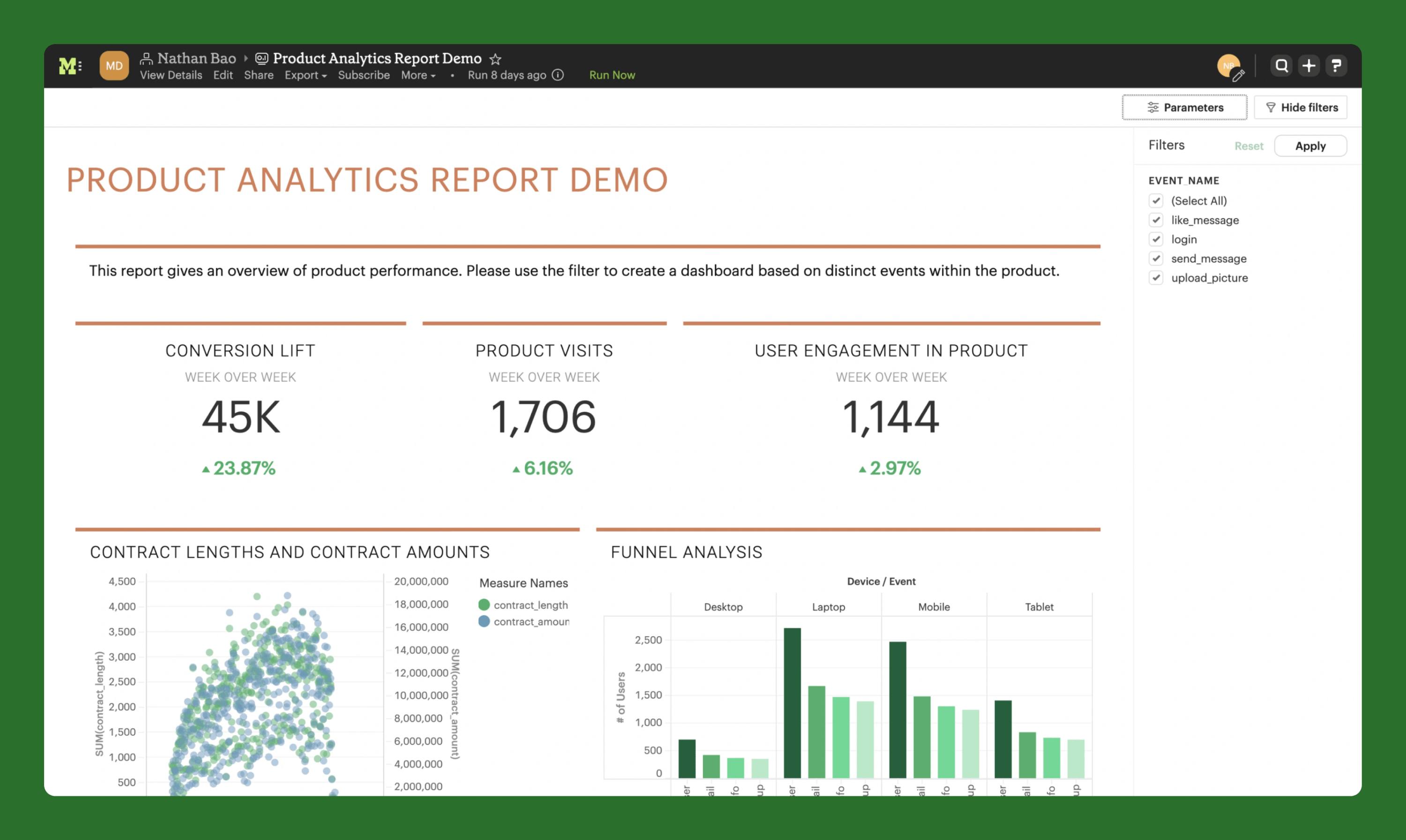The height and width of the screenshot is (840, 1406).
Task: Uncheck the login event checkbox
Action: (1157, 239)
